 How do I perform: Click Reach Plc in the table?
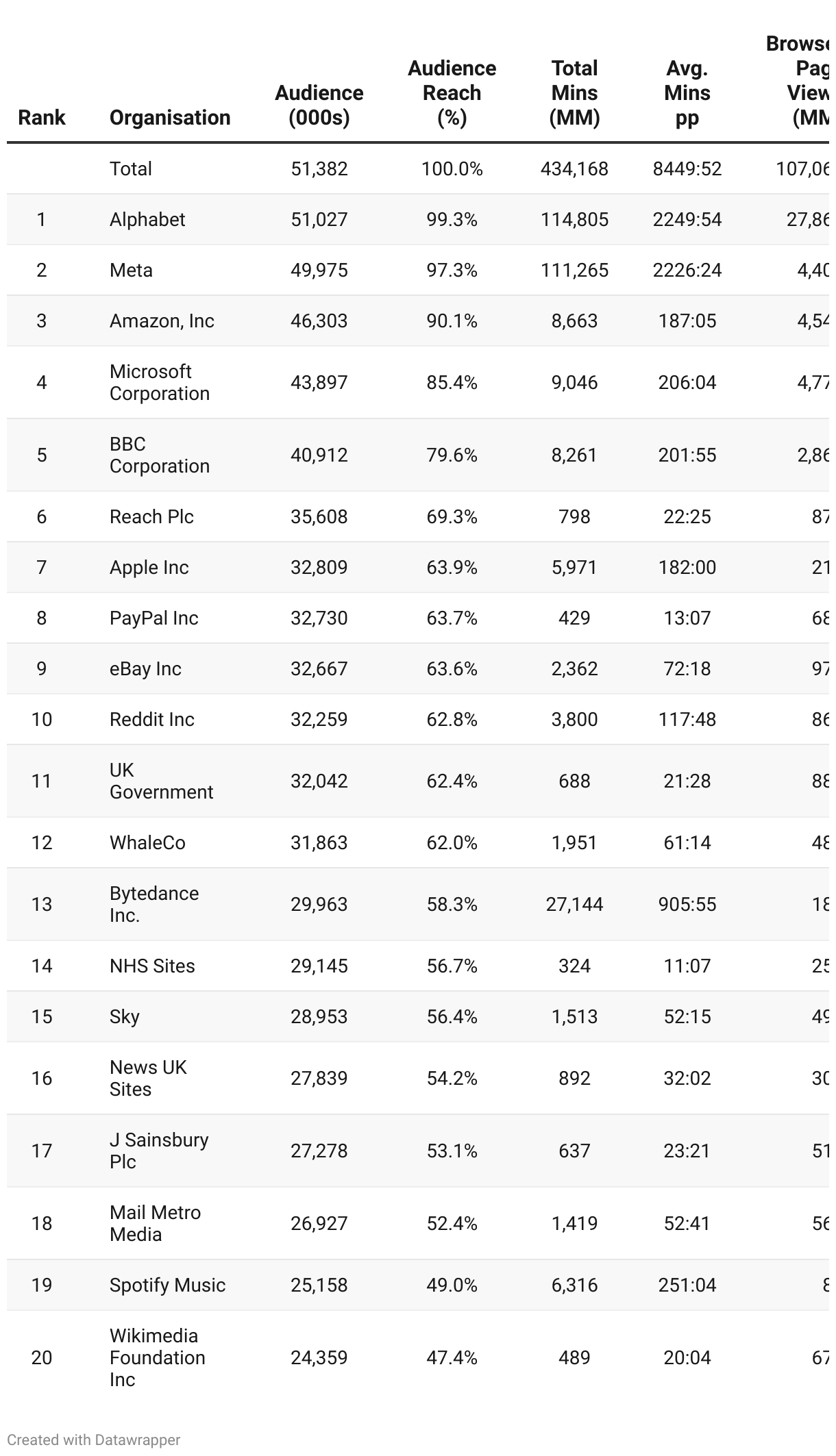151,516
